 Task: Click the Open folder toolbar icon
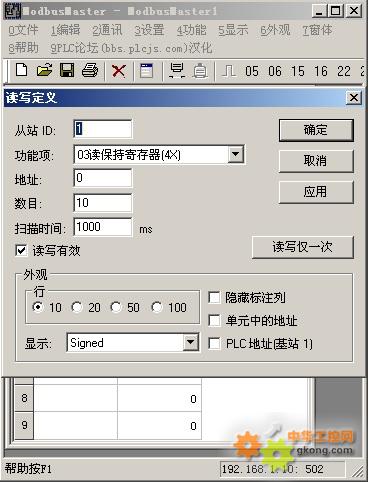[44, 70]
